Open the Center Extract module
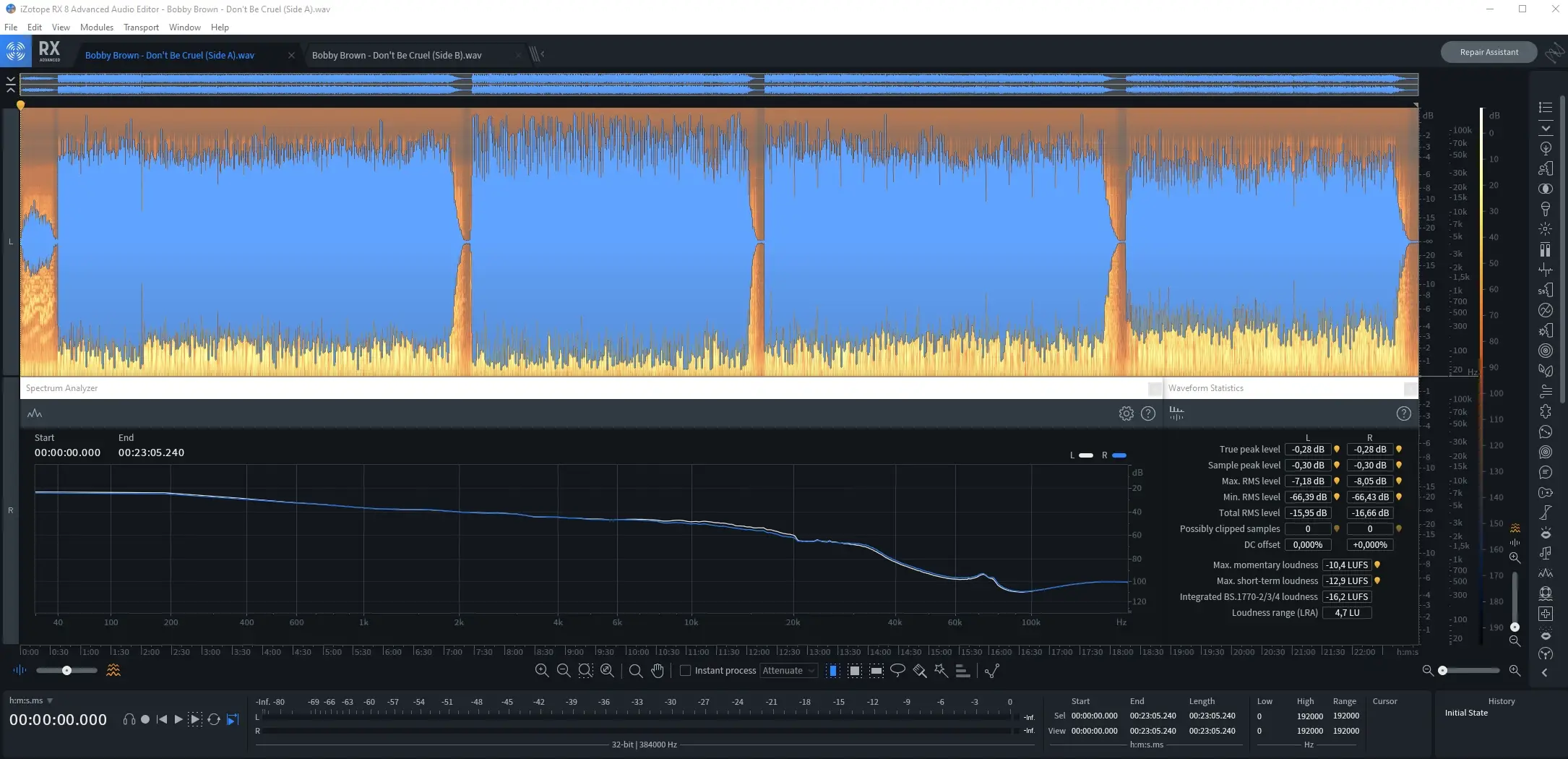Viewport: 1568px width, 759px height. click(x=1546, y=189)
